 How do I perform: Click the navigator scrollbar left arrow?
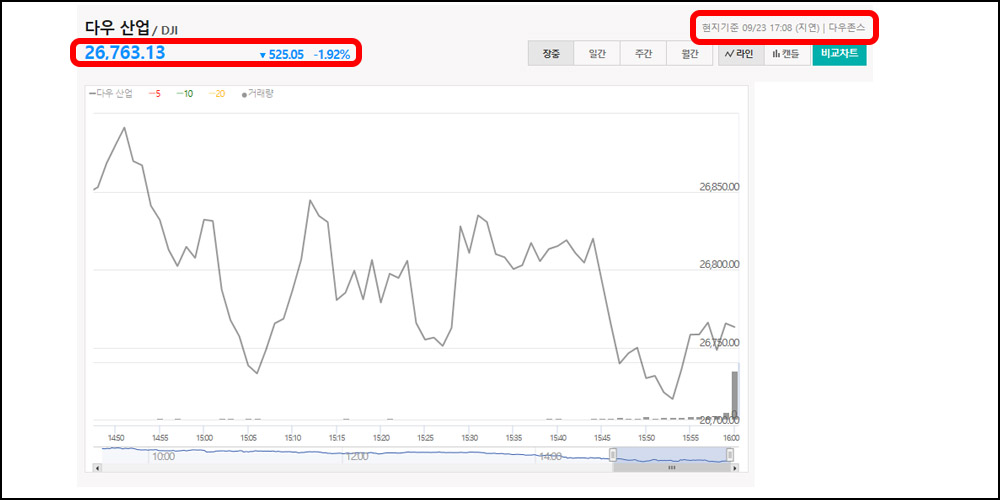coord(97,467)
